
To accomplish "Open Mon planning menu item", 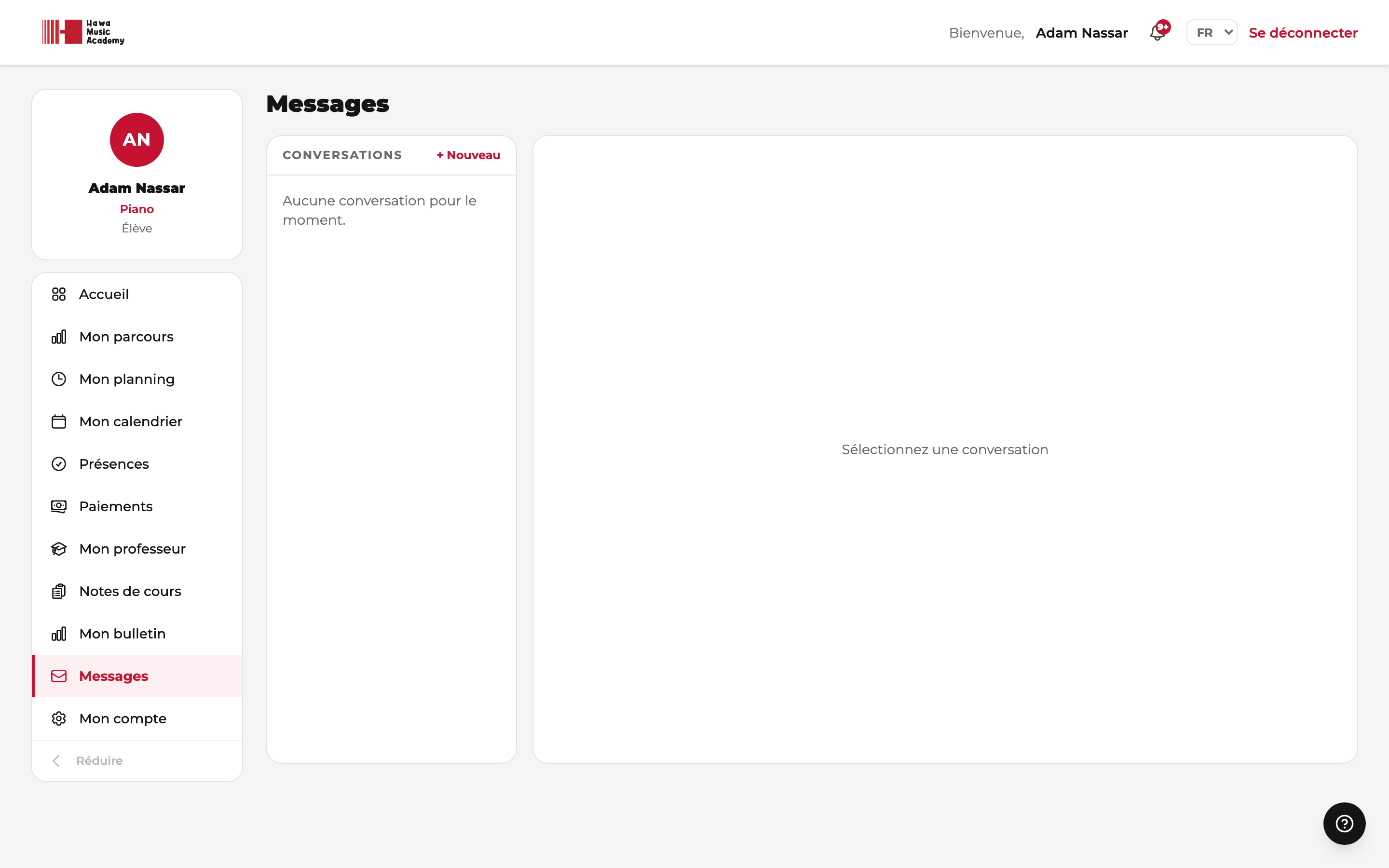I will tap(137, 379).
